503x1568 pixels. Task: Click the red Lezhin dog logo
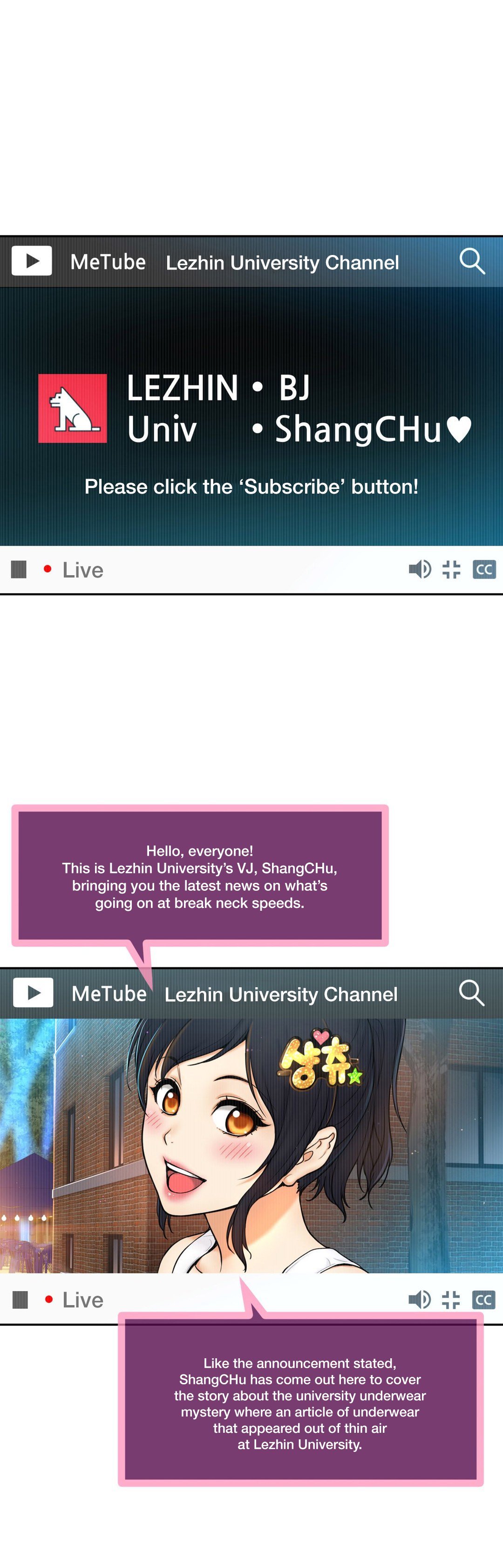72,408
